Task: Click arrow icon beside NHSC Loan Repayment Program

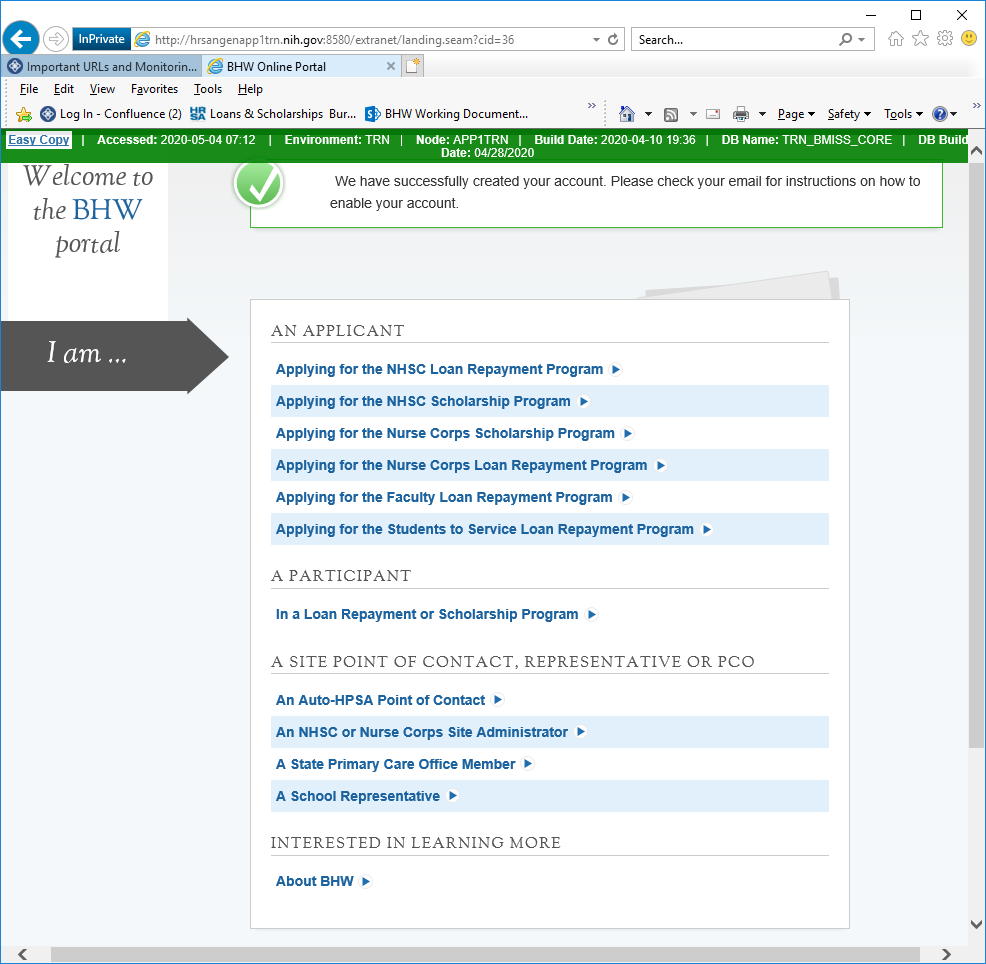Action: pyautogui.click(x=616, y=369)
